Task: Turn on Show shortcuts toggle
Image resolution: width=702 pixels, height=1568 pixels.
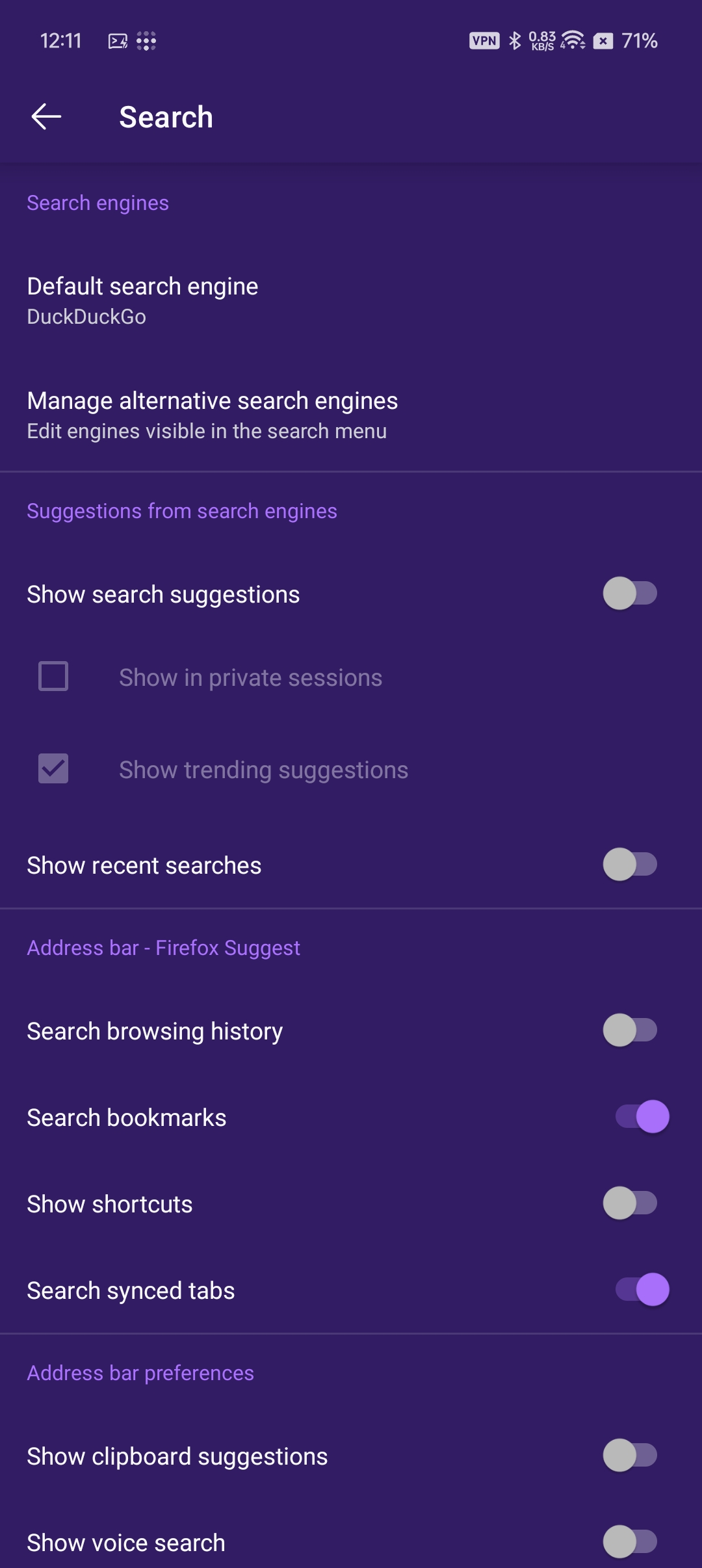Action: pyautogui.click(x=630, y=1203)
